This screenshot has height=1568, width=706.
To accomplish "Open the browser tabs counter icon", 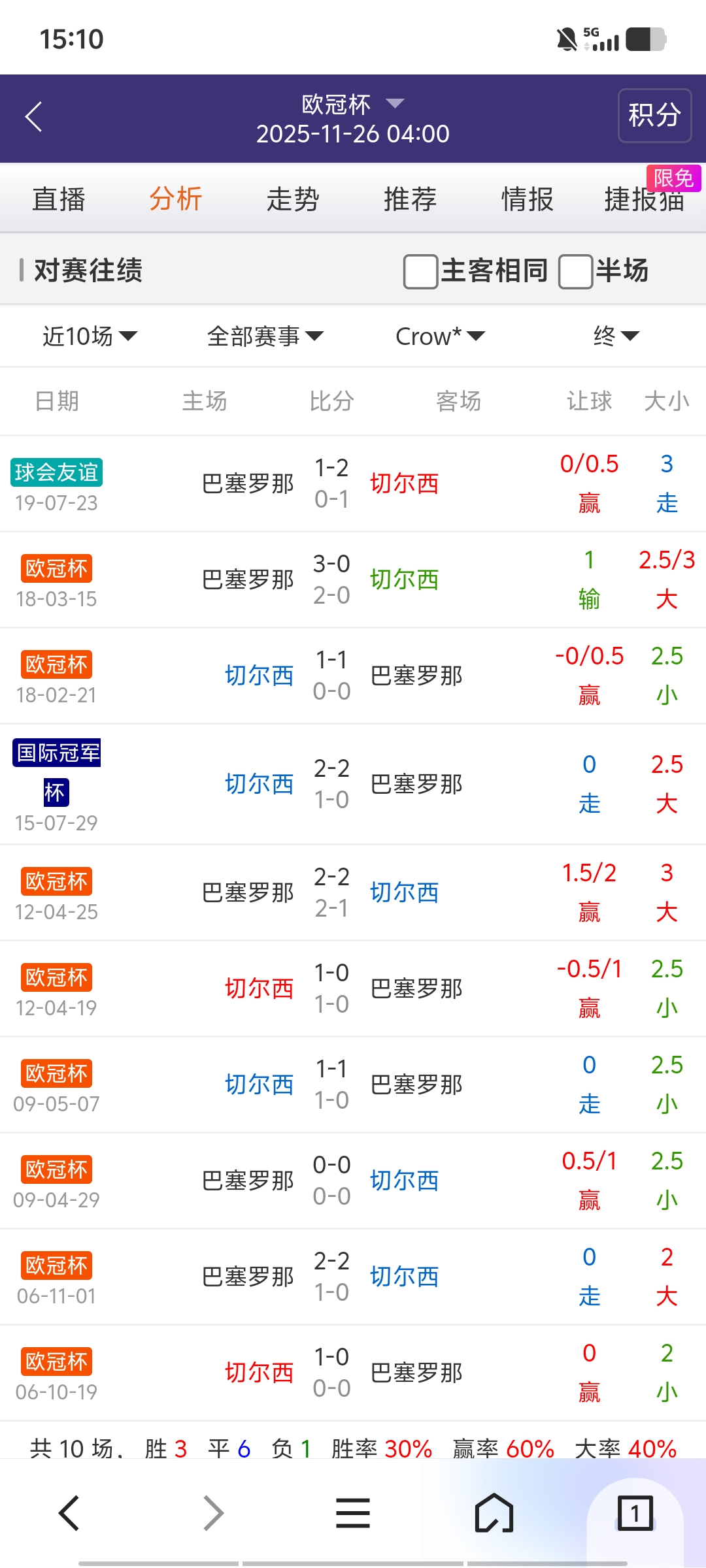I will 635,1512.
